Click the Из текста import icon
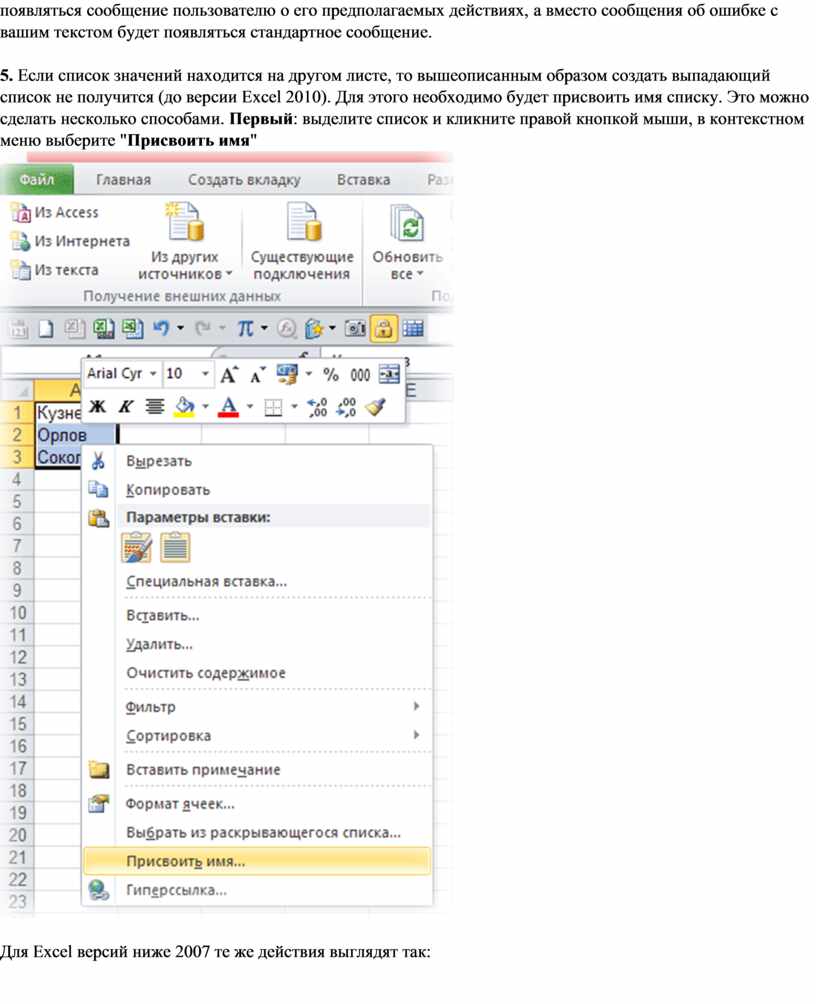This screenshot has height=1004, width=816. pyautogui.click(x=20, y=270)
